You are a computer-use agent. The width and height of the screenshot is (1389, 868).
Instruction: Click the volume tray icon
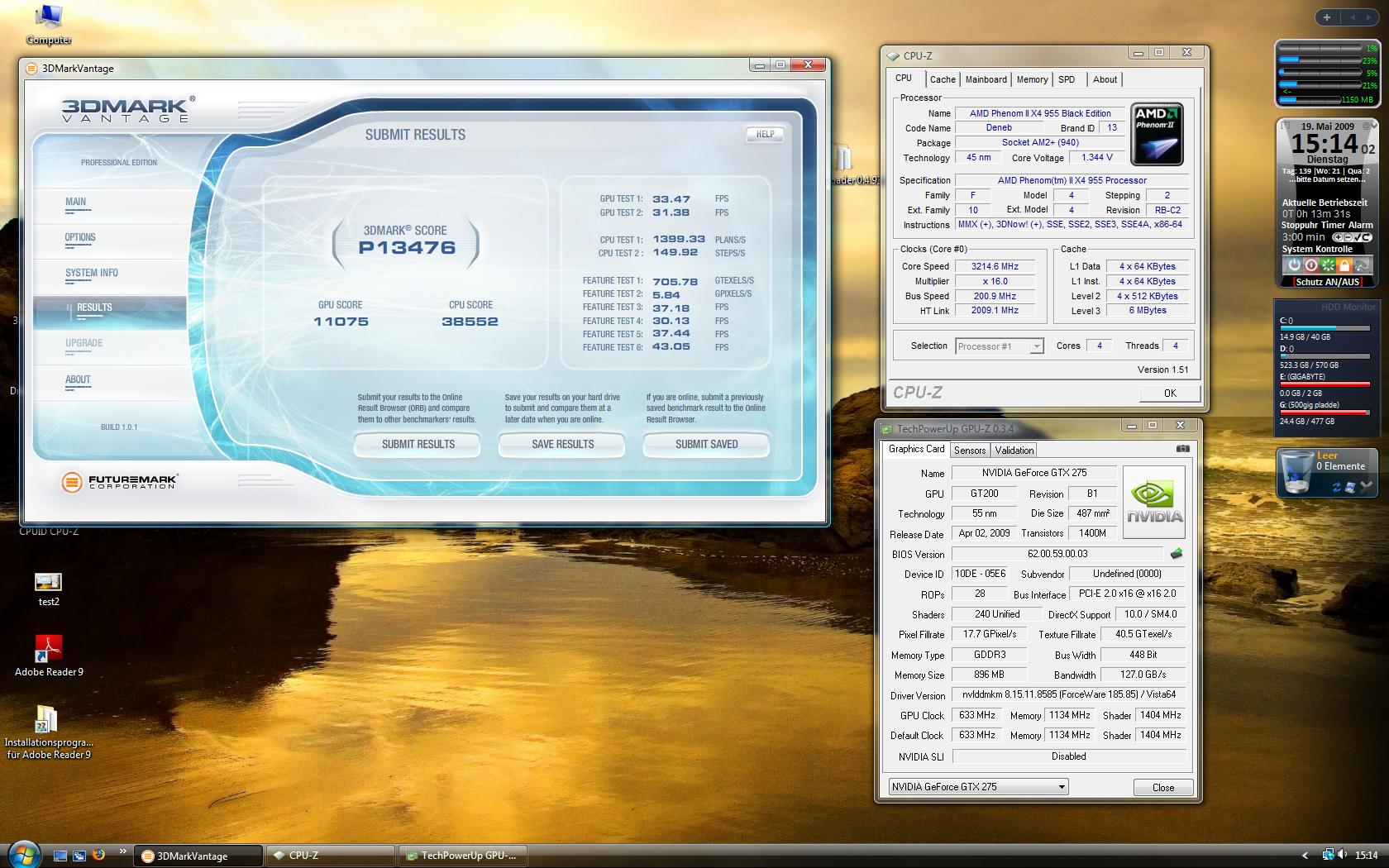(x=1342, y=855)
